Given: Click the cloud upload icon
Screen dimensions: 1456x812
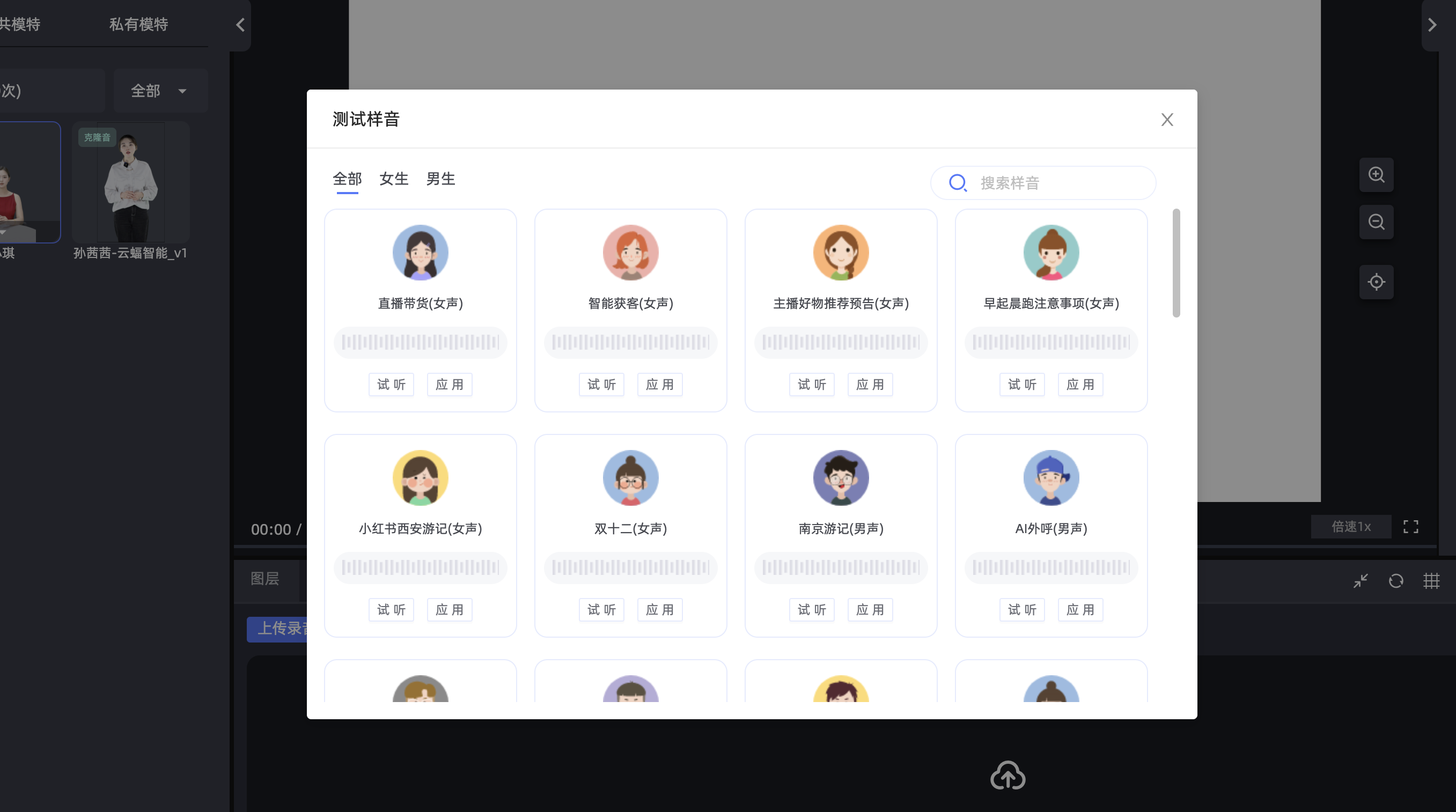Looking at the screenshot, I should (1008, 776).
